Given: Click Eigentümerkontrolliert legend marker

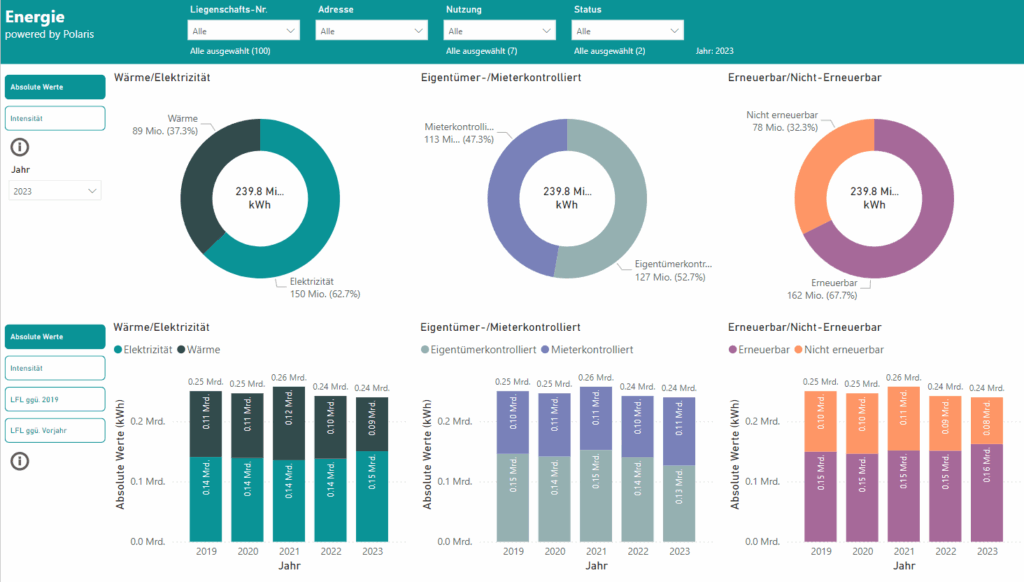Looking at the screenshot, I should (x=426, y=350).
